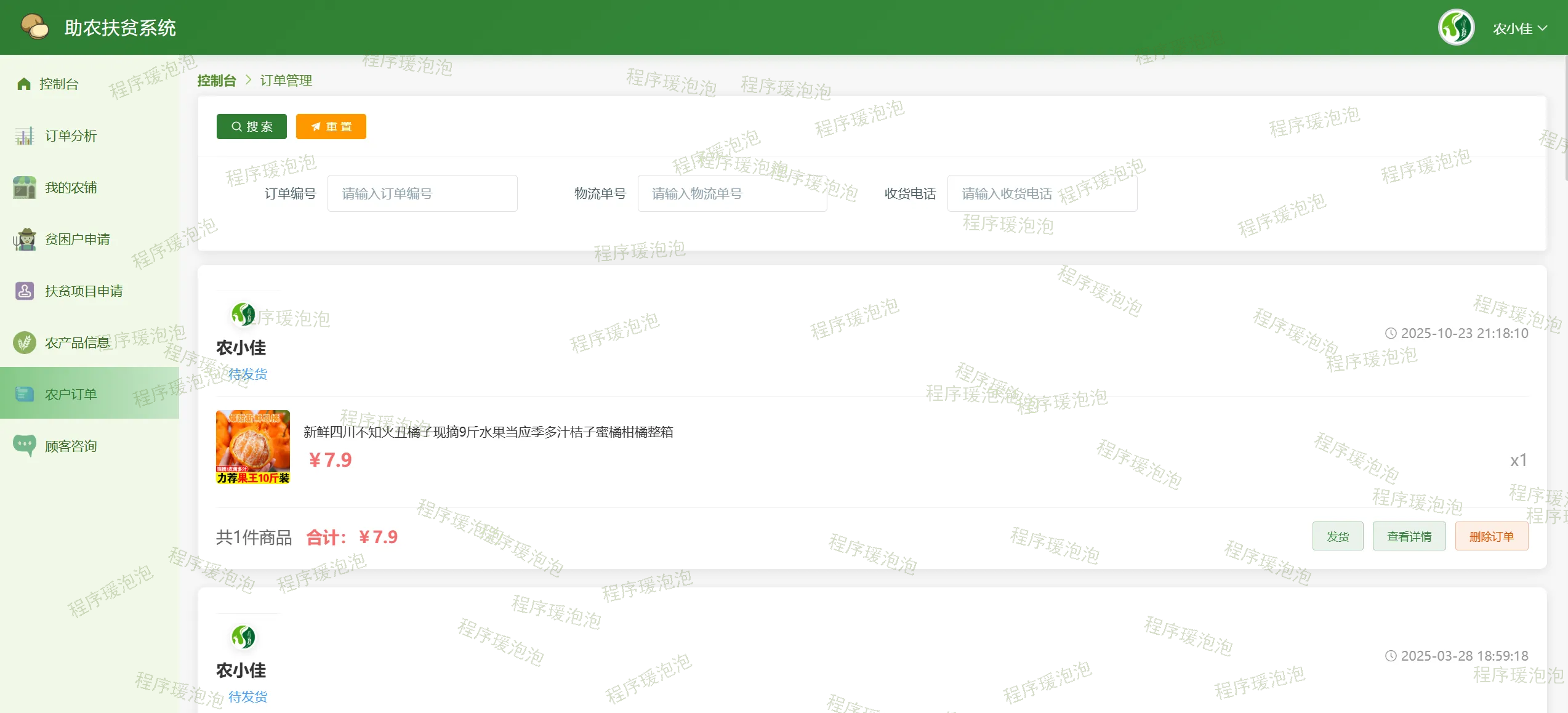Image resolution: width=1568 pixels, height=713 pixels.
Task: Click the 删除订单 button
Action: 1491,536
